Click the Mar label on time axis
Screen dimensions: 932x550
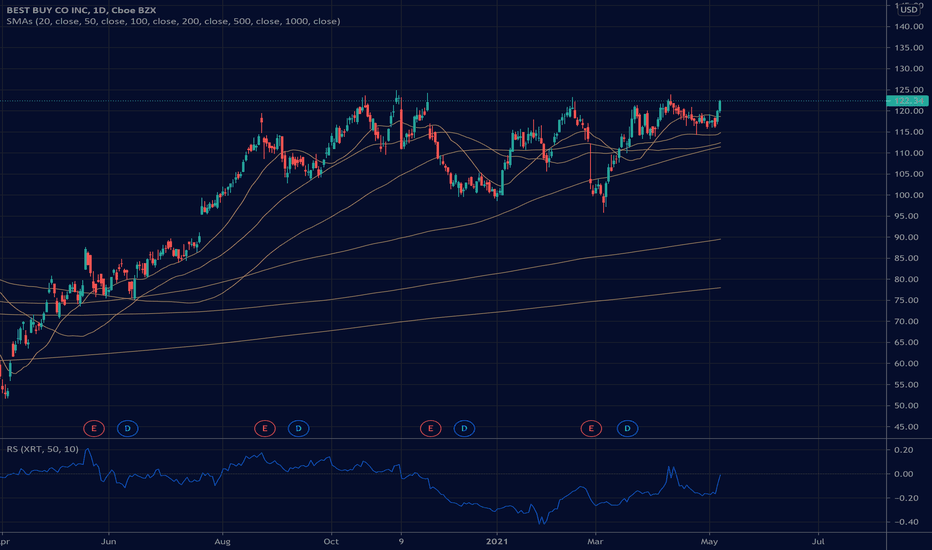point(595,542)
